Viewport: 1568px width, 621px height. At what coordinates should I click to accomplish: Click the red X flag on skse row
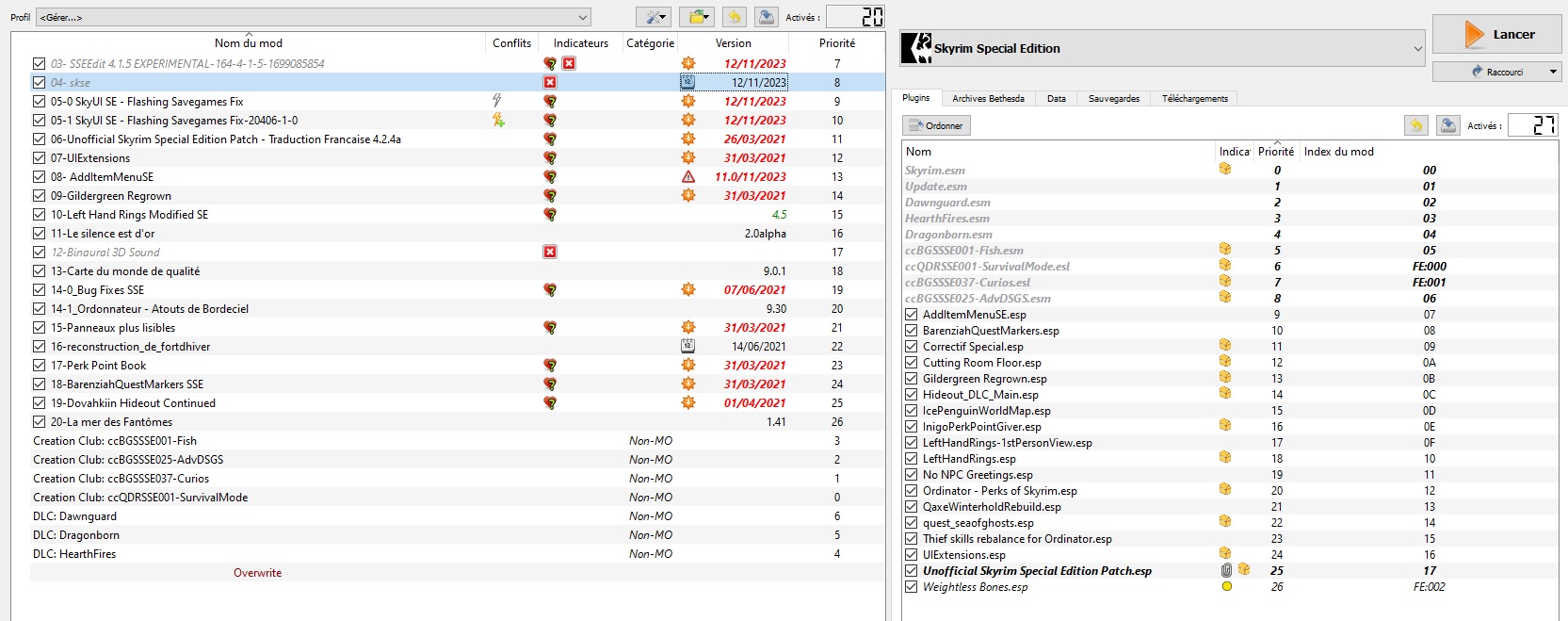coord(550,82)
